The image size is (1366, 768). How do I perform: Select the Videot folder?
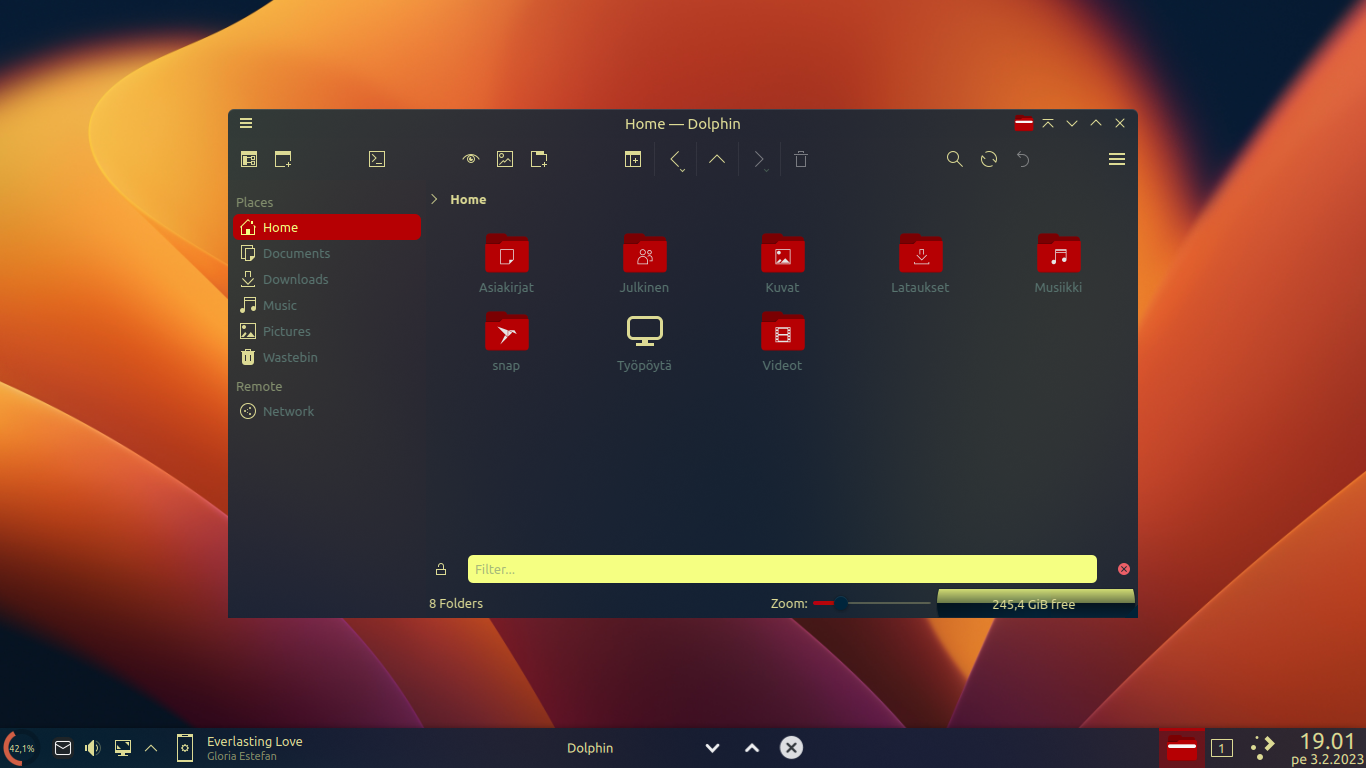[782, 341]
